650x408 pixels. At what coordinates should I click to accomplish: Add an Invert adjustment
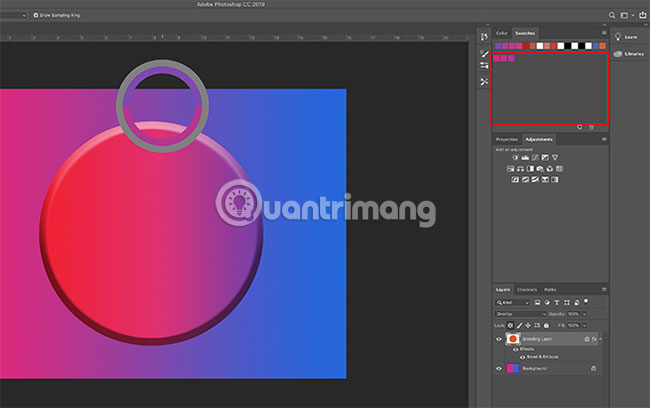click(x=515, y=180)
